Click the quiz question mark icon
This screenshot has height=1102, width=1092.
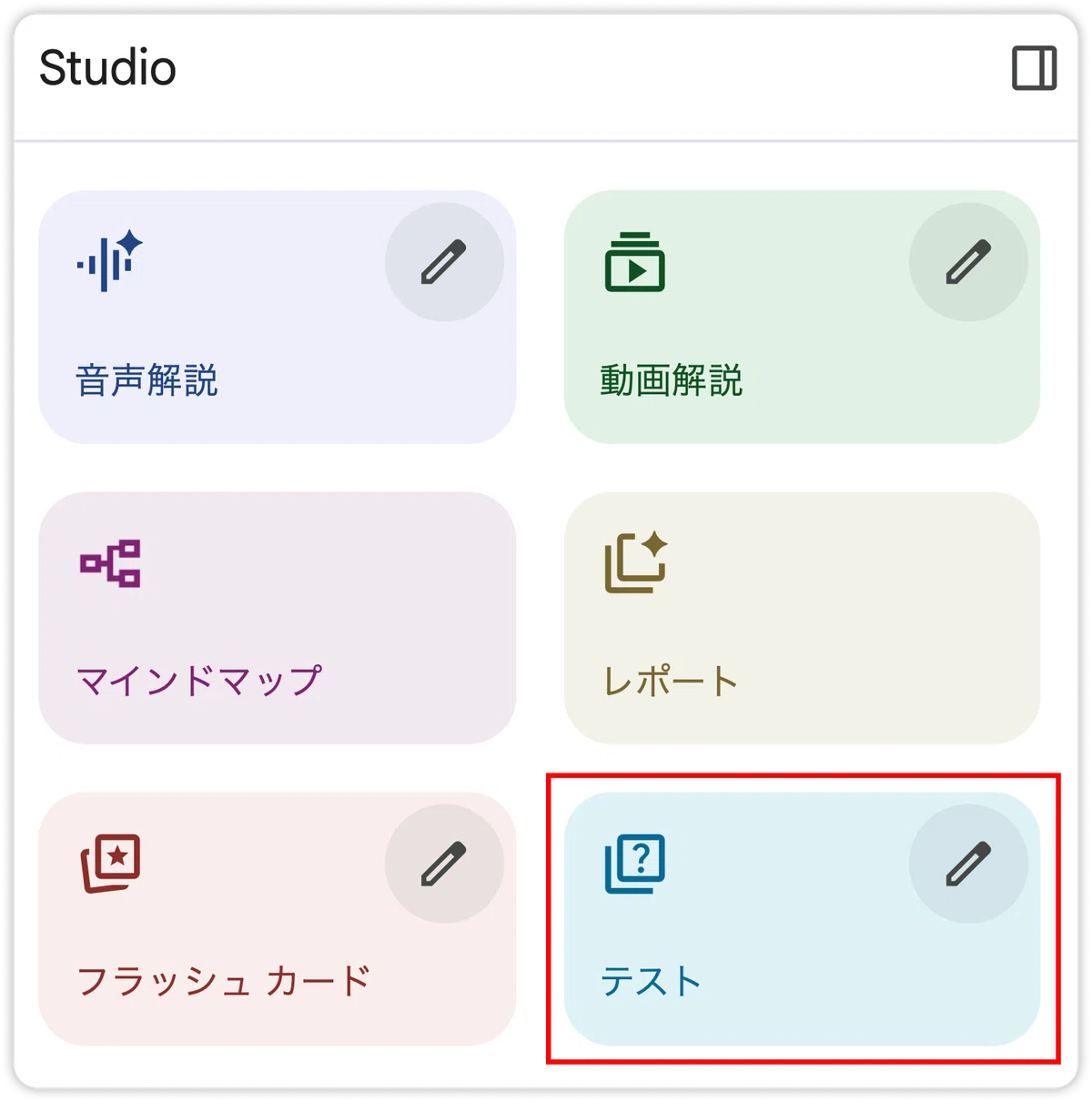click(x=635, y=863)
